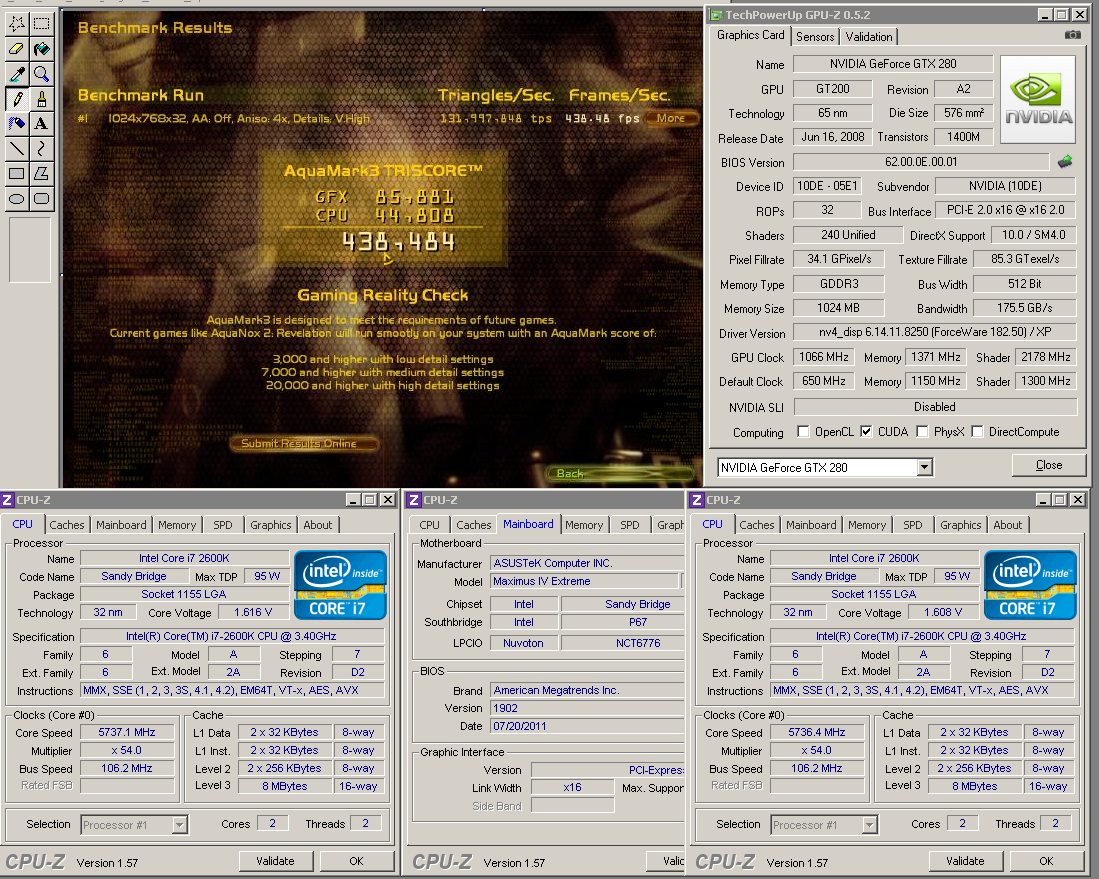Image resolution: width=1099 pixels, height=879 pixels.
Task: Click Maximus IV Extreme model field
Action: [585, 581]
